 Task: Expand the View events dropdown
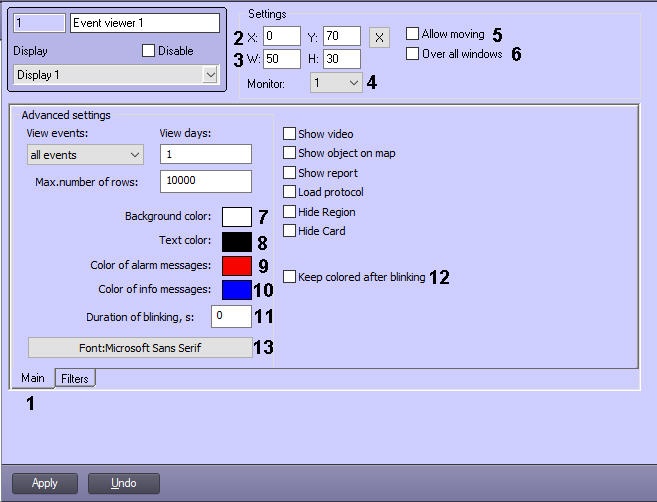click(85, 155)
